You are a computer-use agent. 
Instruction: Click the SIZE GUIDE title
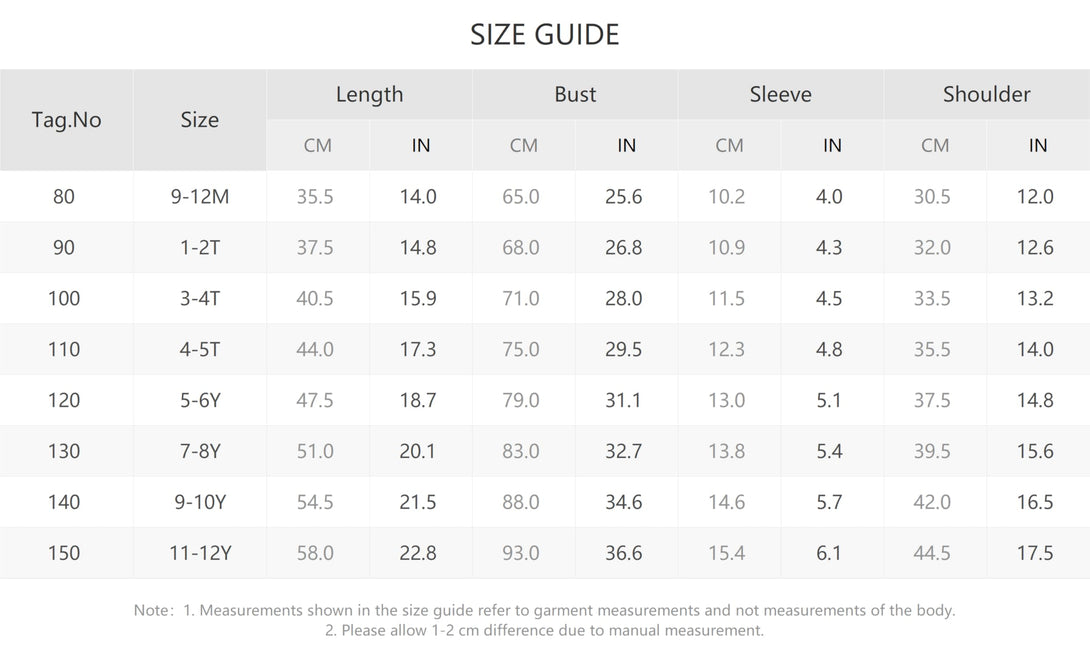tap(544, 35)
